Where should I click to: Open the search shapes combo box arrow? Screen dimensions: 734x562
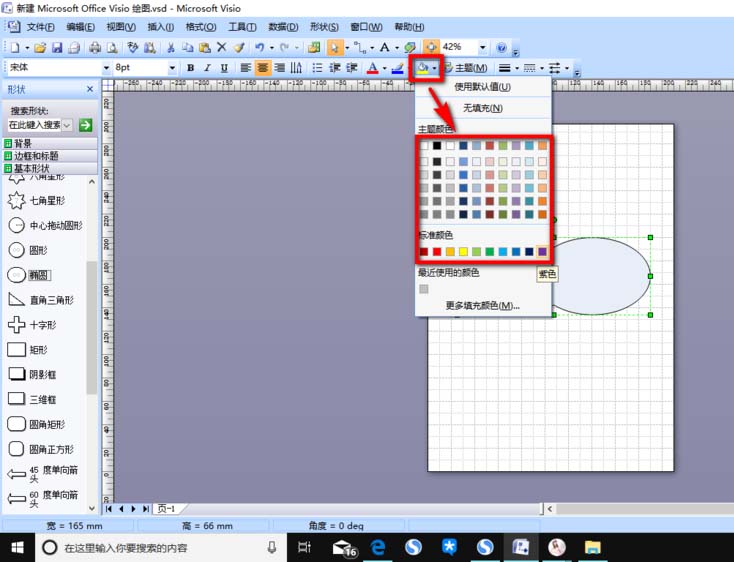[67, 125]
